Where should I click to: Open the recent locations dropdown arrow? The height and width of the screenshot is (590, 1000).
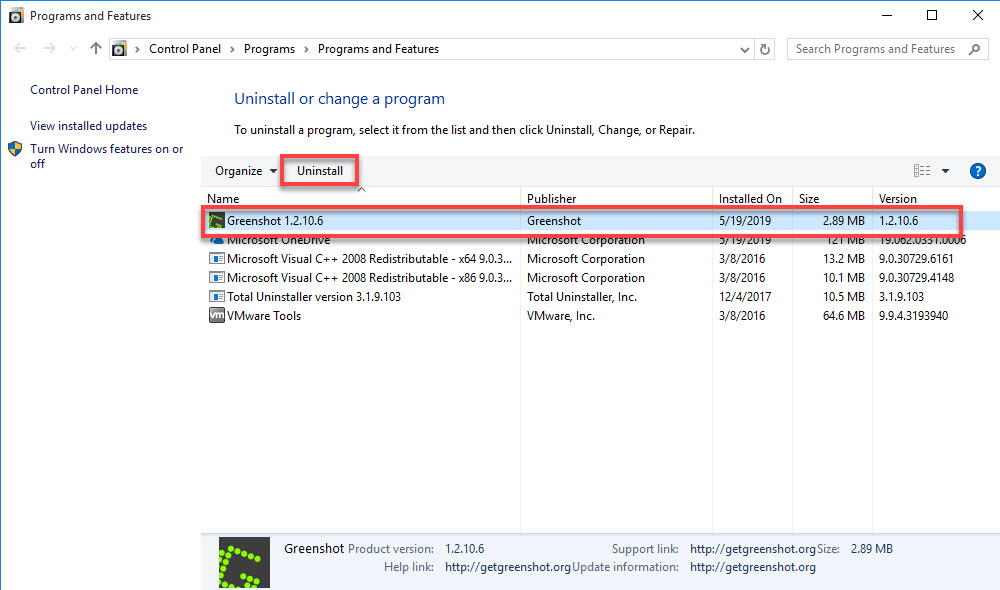(73, 48)
